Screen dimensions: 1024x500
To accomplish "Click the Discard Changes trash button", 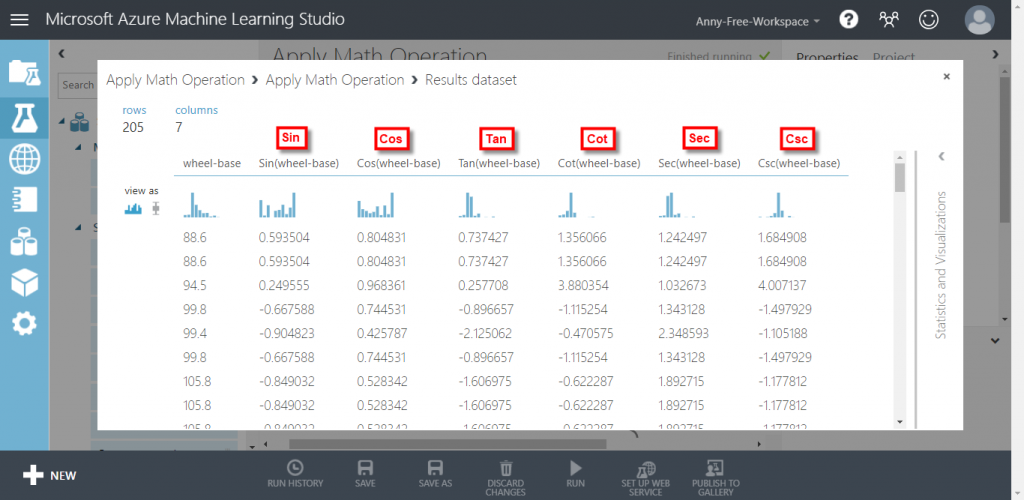I will [x=505, y=478].
